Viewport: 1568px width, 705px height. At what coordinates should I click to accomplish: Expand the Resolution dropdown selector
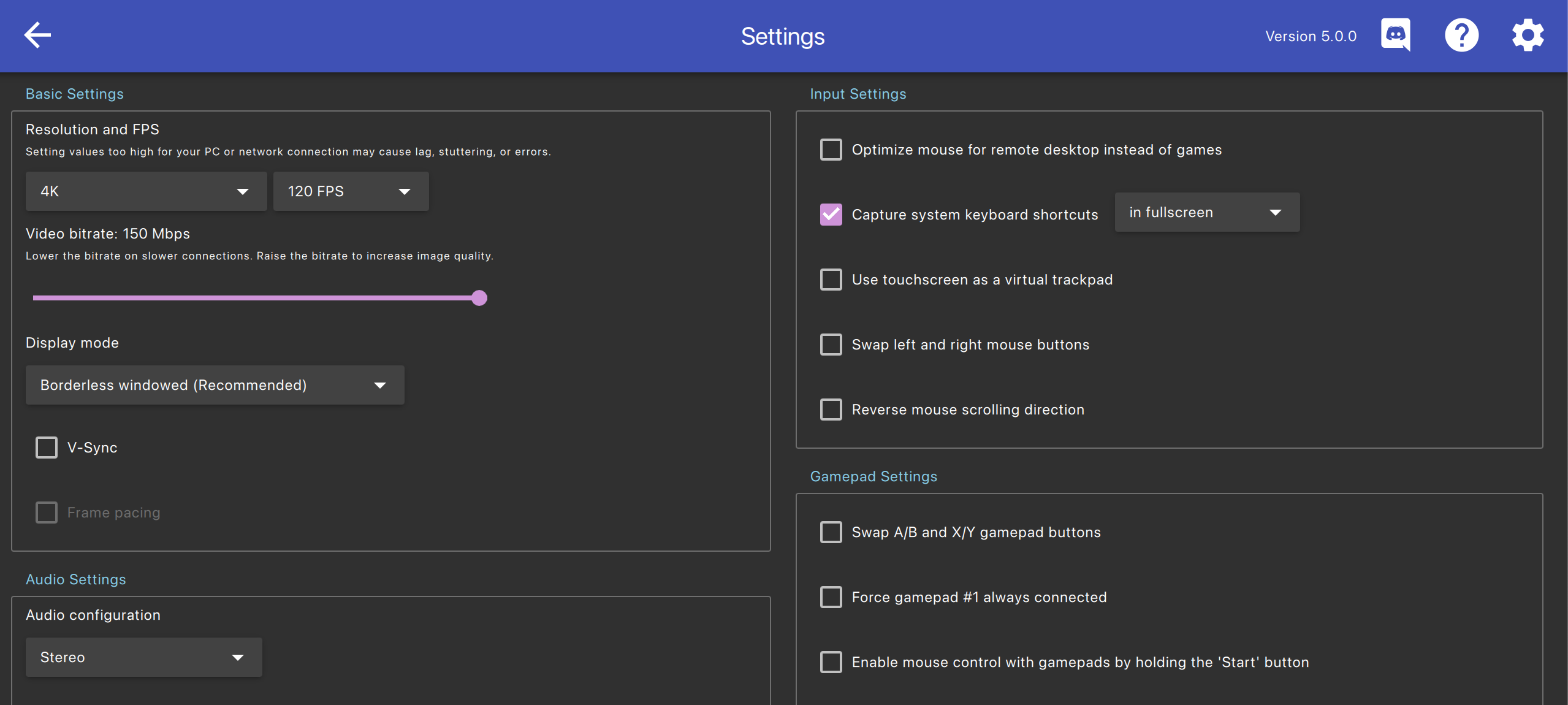coord(143,190)
